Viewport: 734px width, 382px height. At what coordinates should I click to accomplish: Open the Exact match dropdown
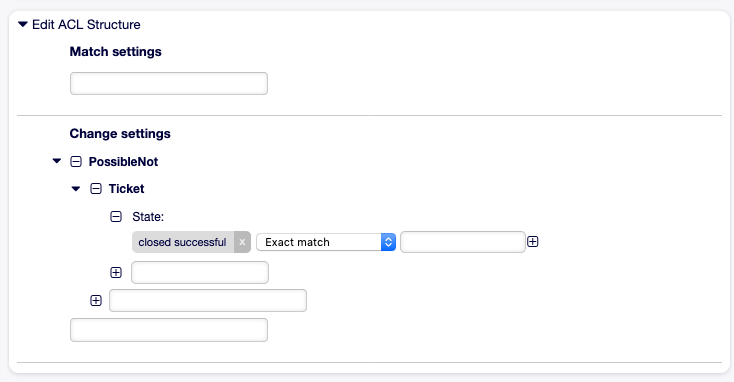326,242
